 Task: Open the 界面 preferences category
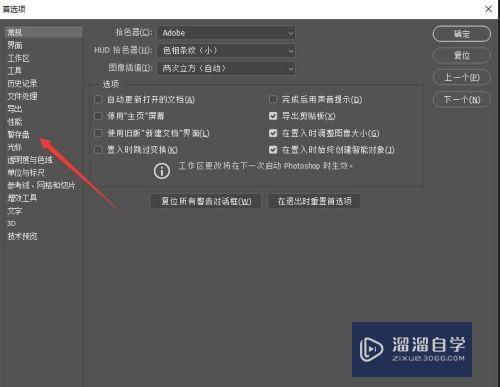pos(15,45)
